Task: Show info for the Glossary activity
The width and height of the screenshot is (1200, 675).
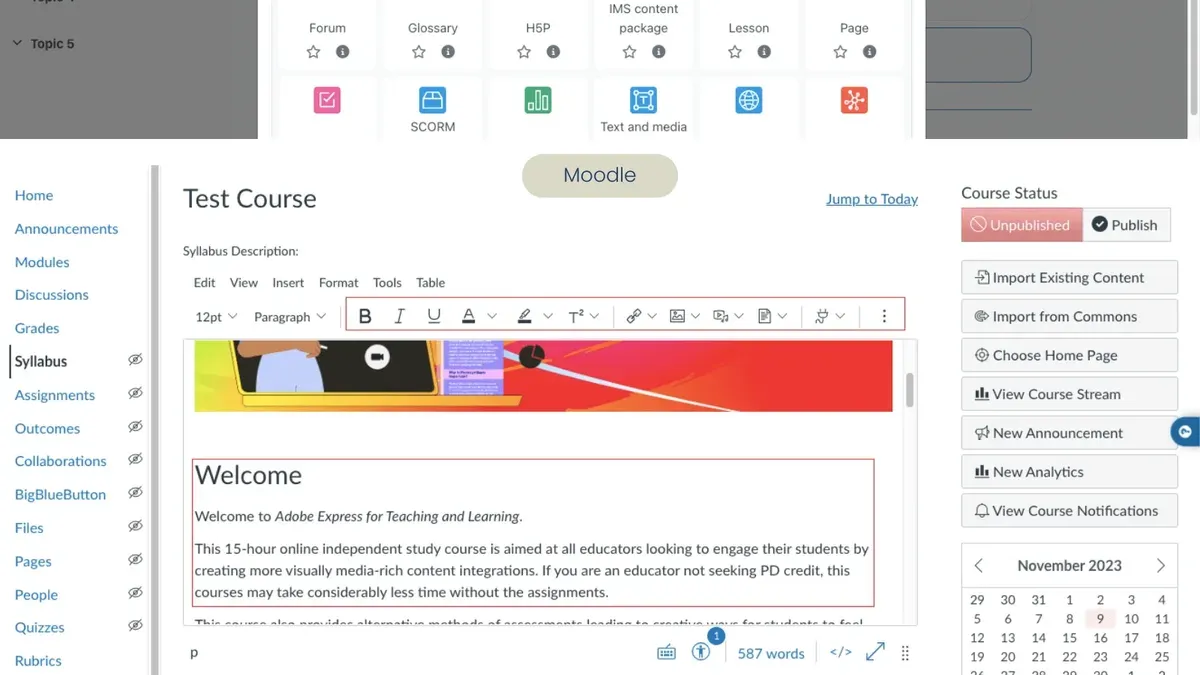Action: pos(448,52)
